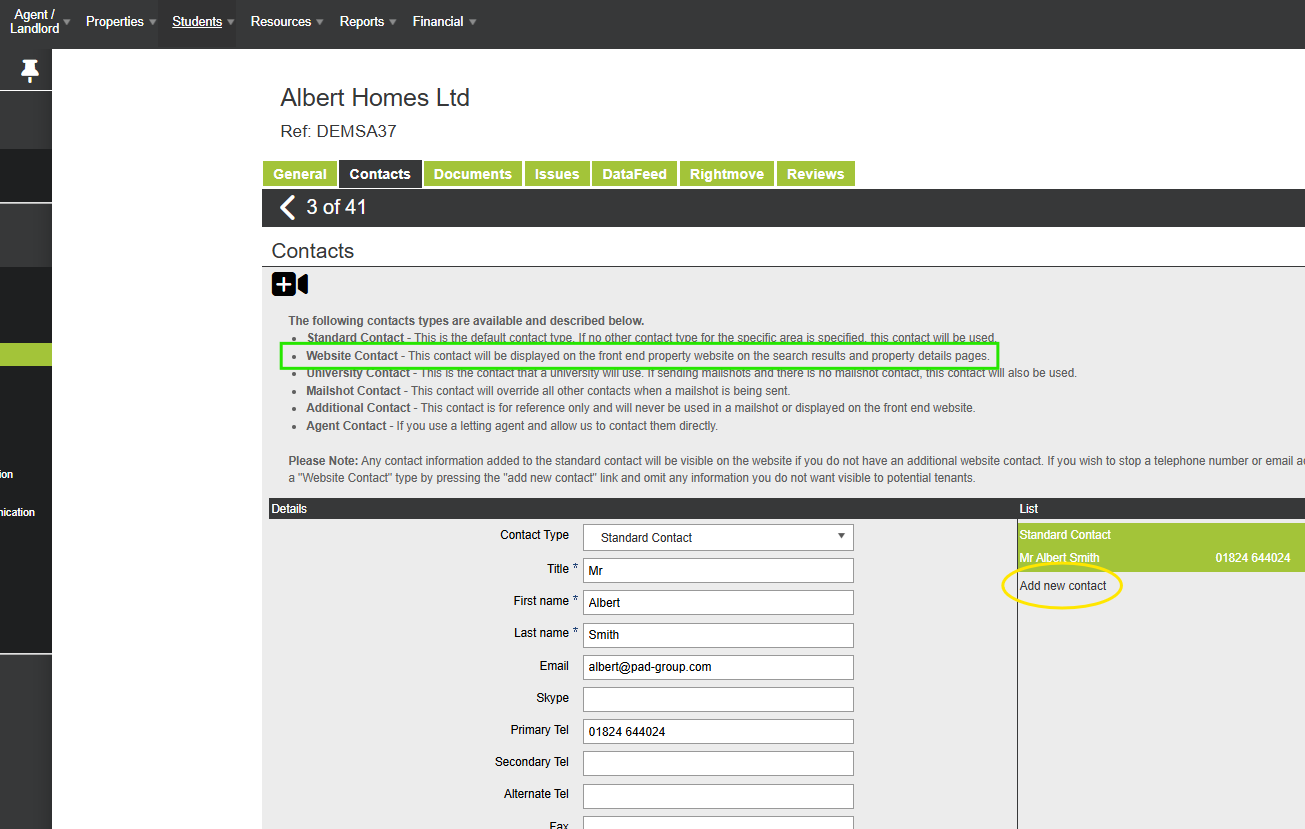Click the pin icon in the sidebar
Screen dimensions: 1305x829
[30, 70]
